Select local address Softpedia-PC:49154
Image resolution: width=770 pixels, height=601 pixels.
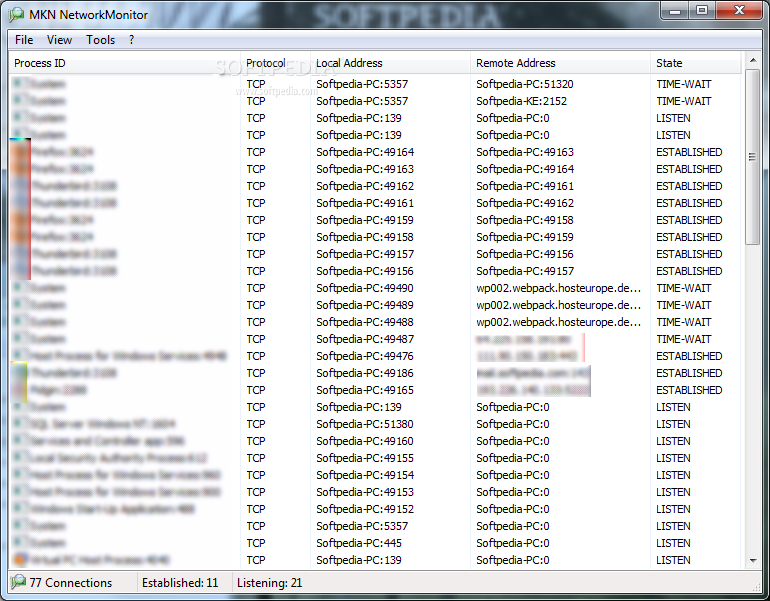tap(365, 475)
